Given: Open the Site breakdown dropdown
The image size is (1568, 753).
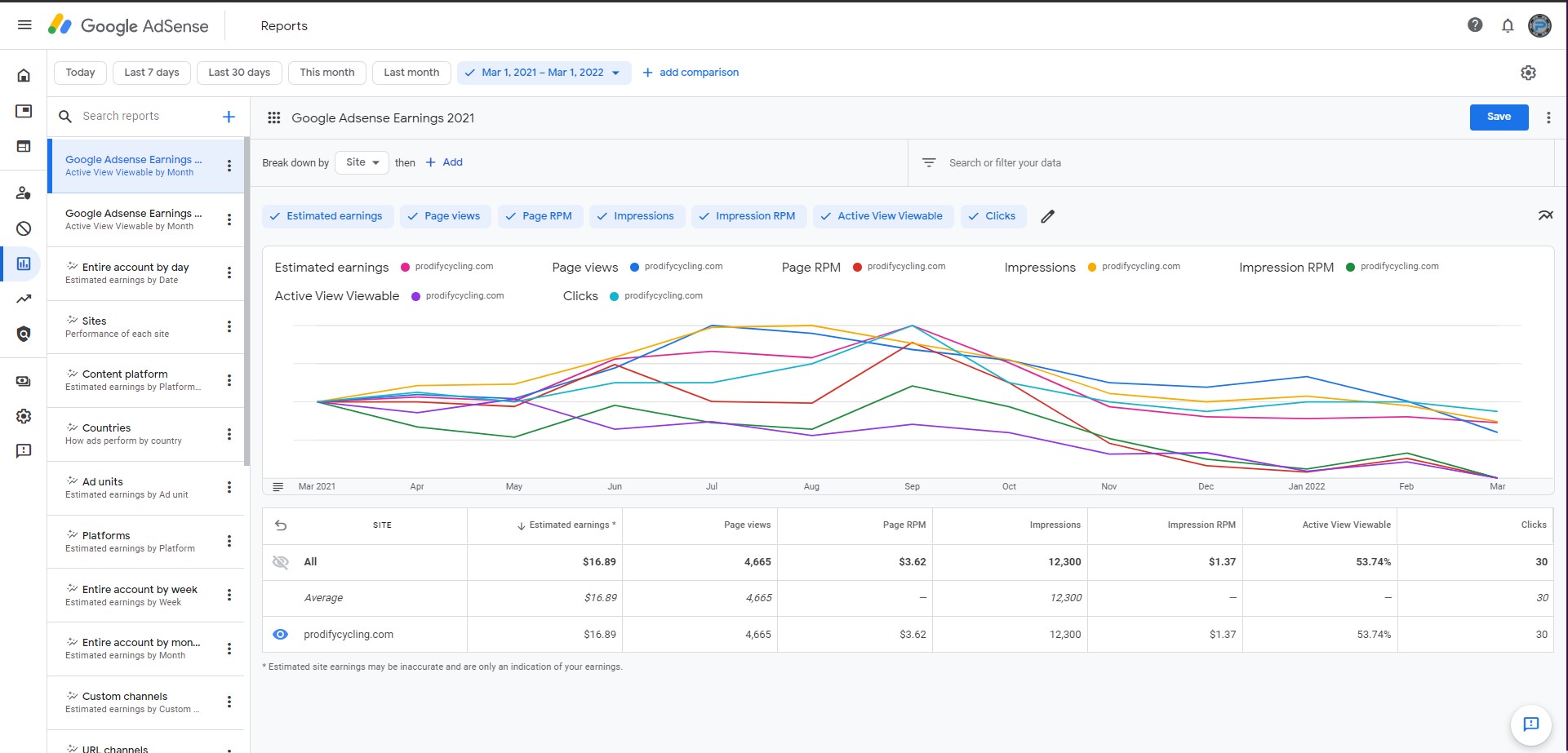Looking at the screenshot, I should (362, 162).
